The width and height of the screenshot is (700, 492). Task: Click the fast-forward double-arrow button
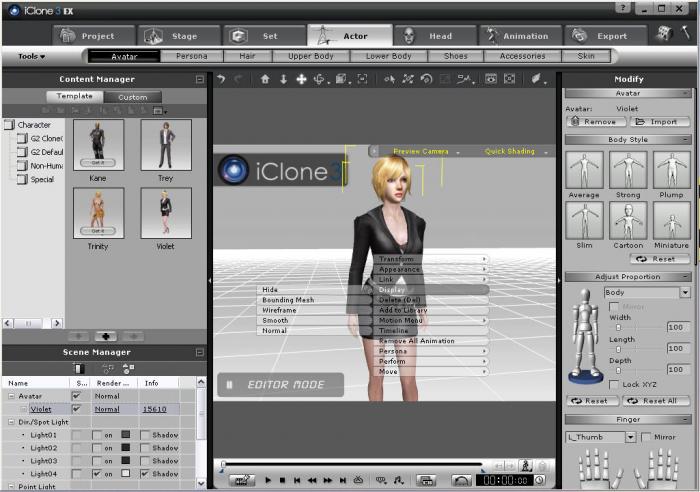coord(327,480)
